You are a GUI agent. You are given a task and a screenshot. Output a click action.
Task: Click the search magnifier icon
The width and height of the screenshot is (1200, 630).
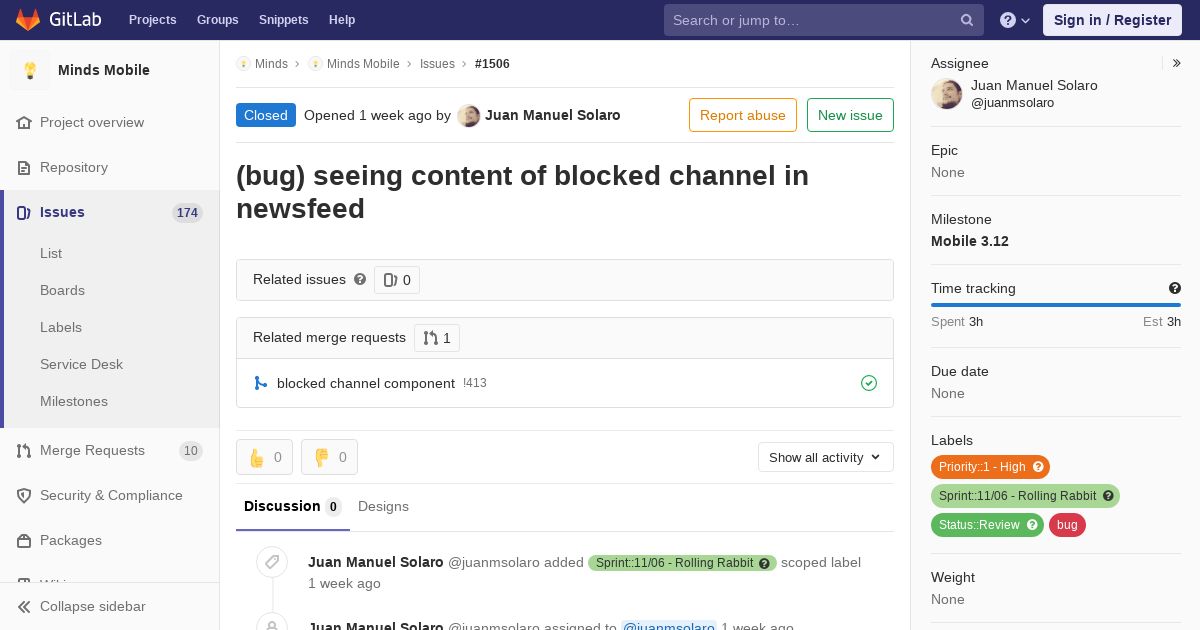967,20
